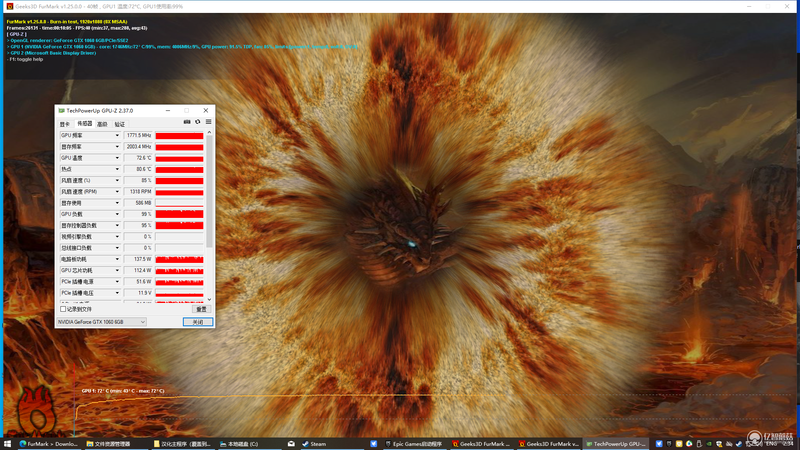
Task: Open the Windows Start menu
Action: (7, 444)
